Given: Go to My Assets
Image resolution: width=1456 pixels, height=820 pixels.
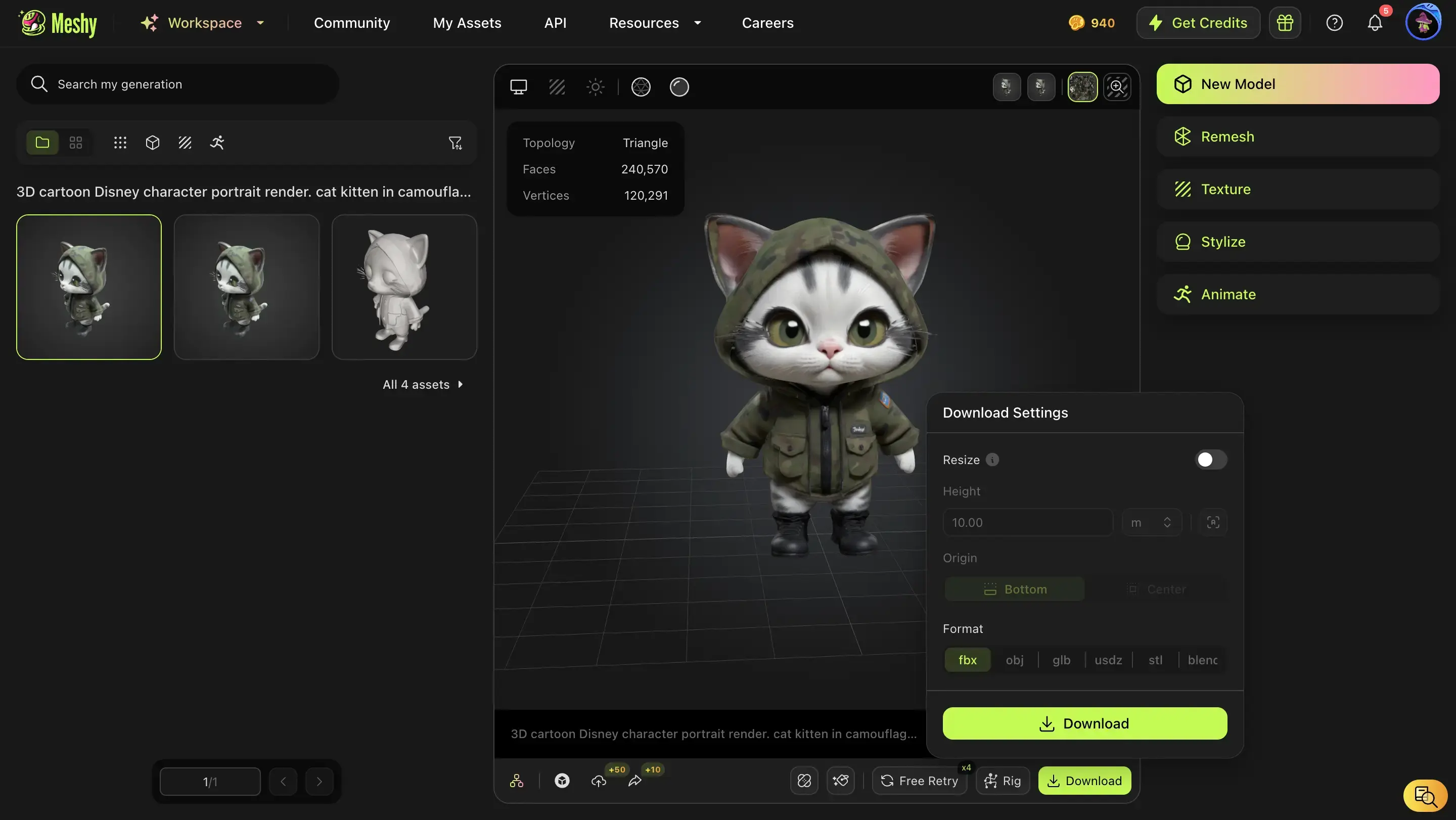Looking at the screenshot, I should 467,23.
